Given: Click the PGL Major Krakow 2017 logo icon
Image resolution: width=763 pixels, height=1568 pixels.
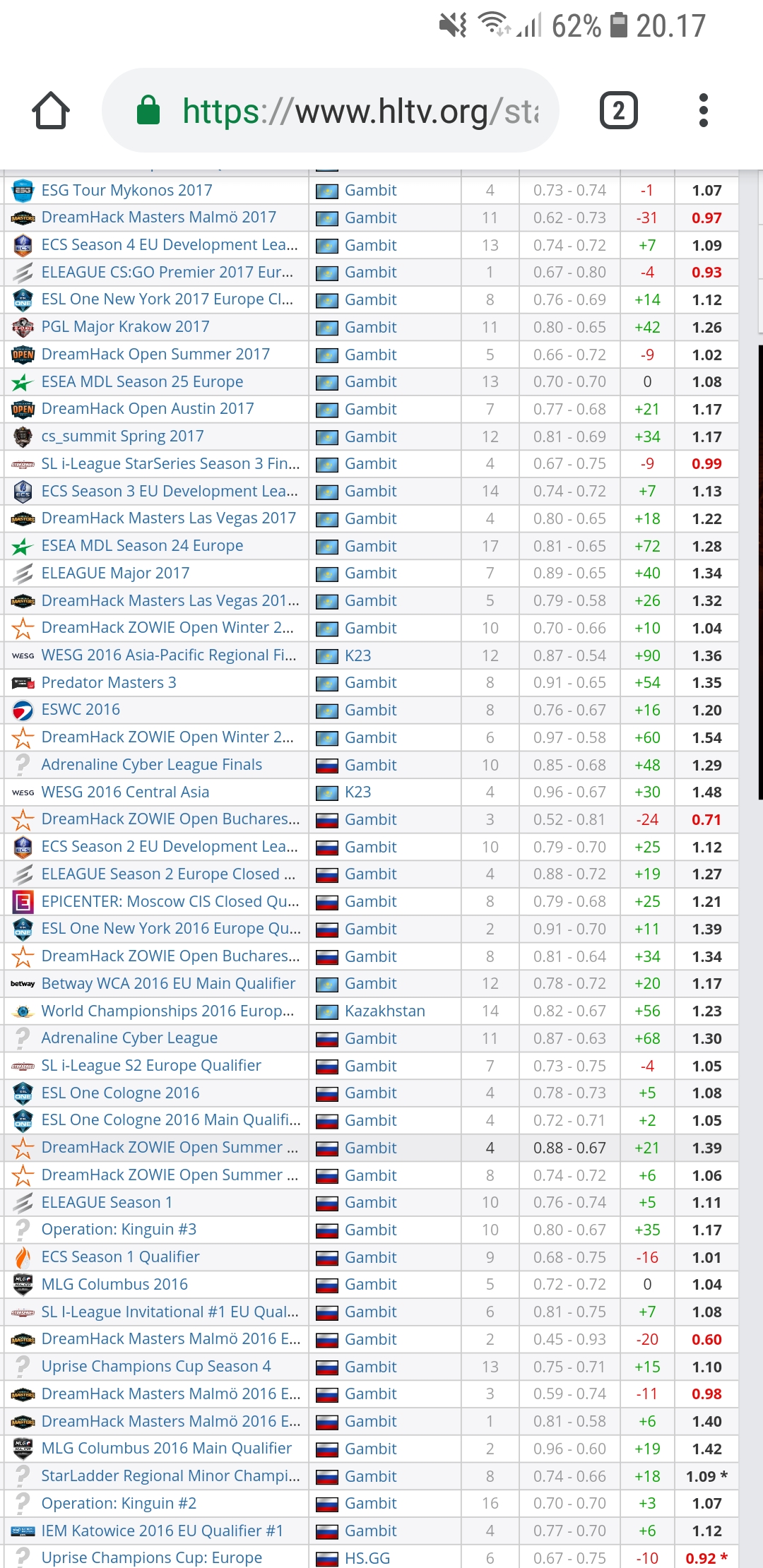Looking at the screenshot, I should tap(23, 327).
